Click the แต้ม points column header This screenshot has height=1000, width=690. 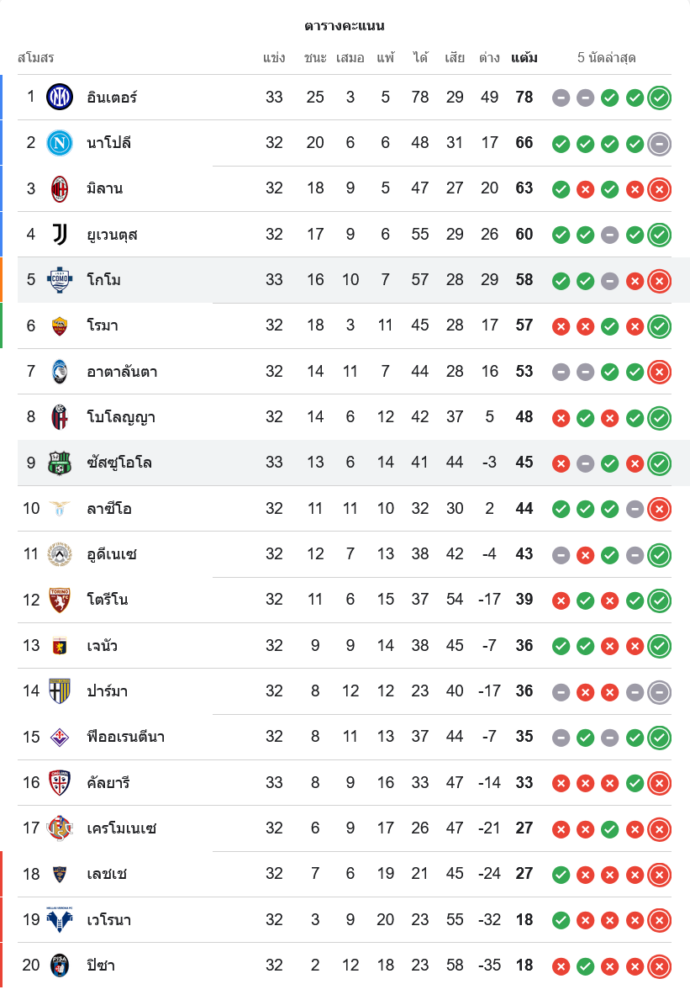click(524, 58)
